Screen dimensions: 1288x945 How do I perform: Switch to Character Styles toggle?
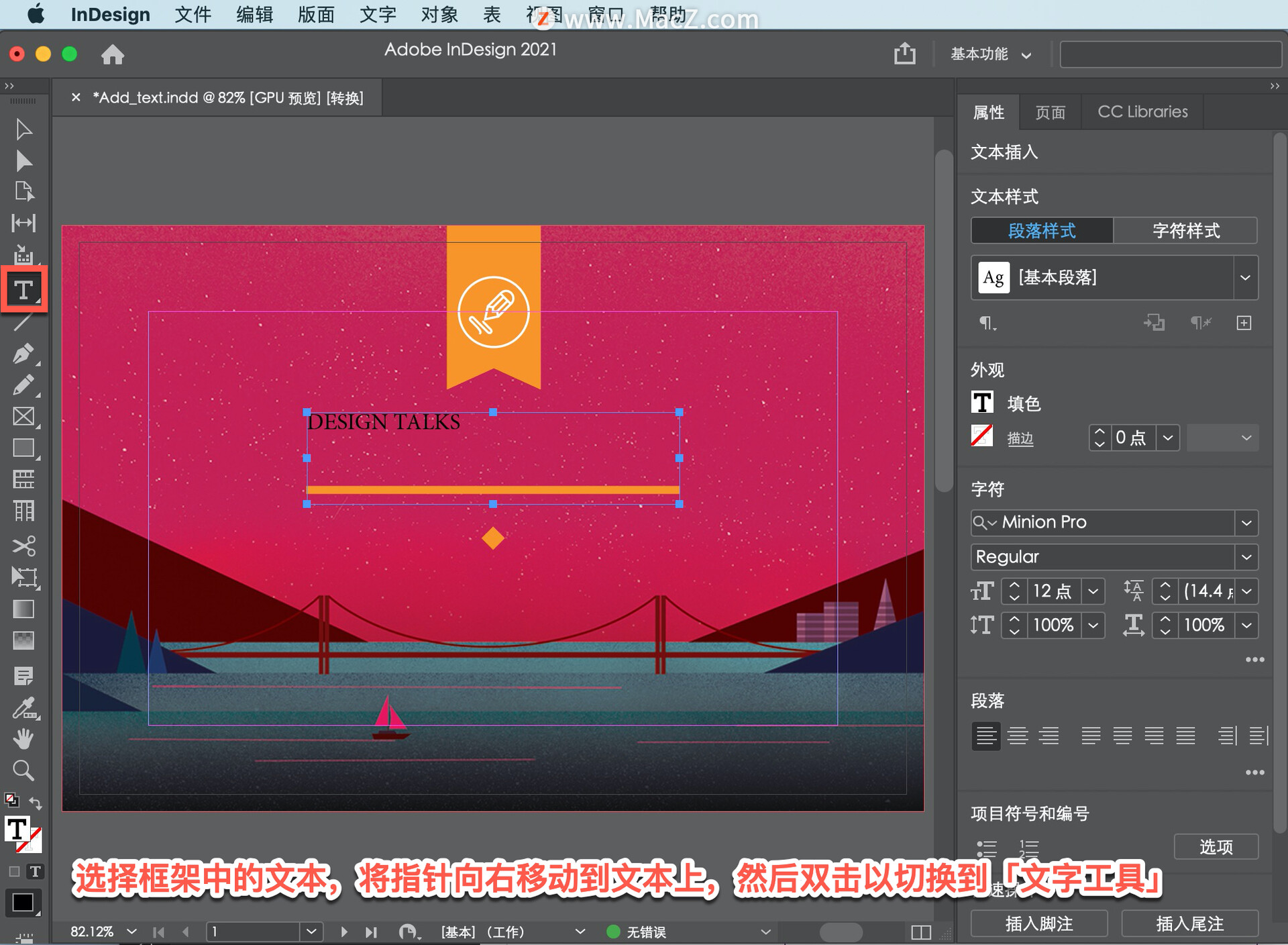pos(1185,231)
